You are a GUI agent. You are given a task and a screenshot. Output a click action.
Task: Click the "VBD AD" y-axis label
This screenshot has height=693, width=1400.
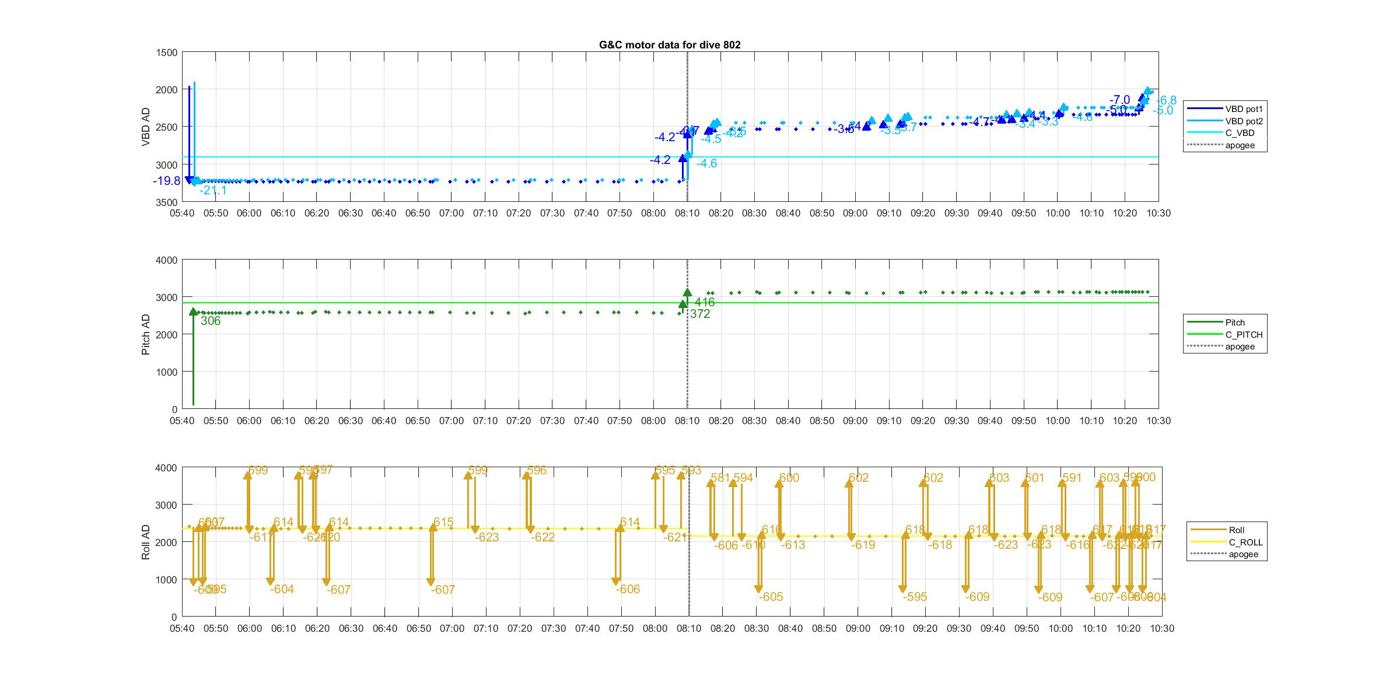146,127
